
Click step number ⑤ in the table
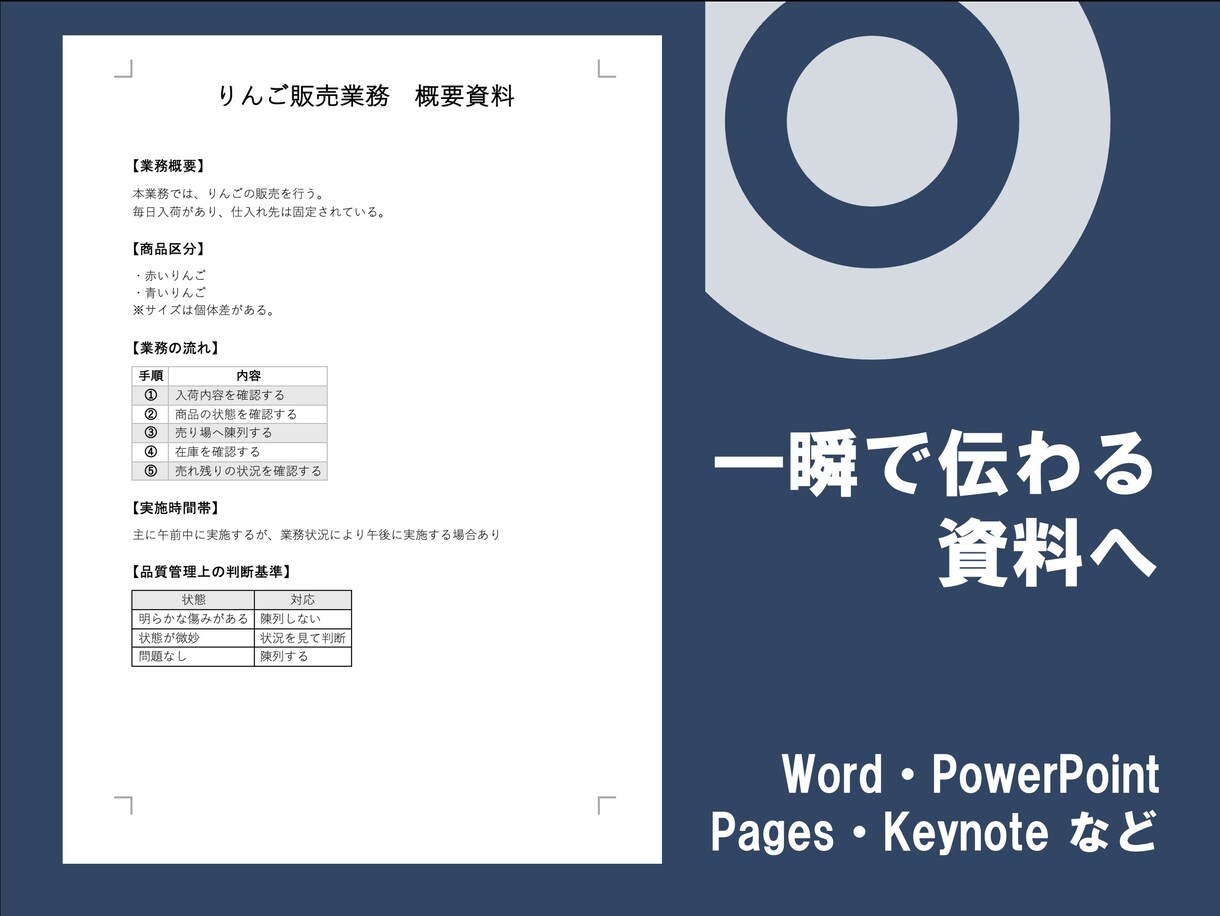pos(151,470)
